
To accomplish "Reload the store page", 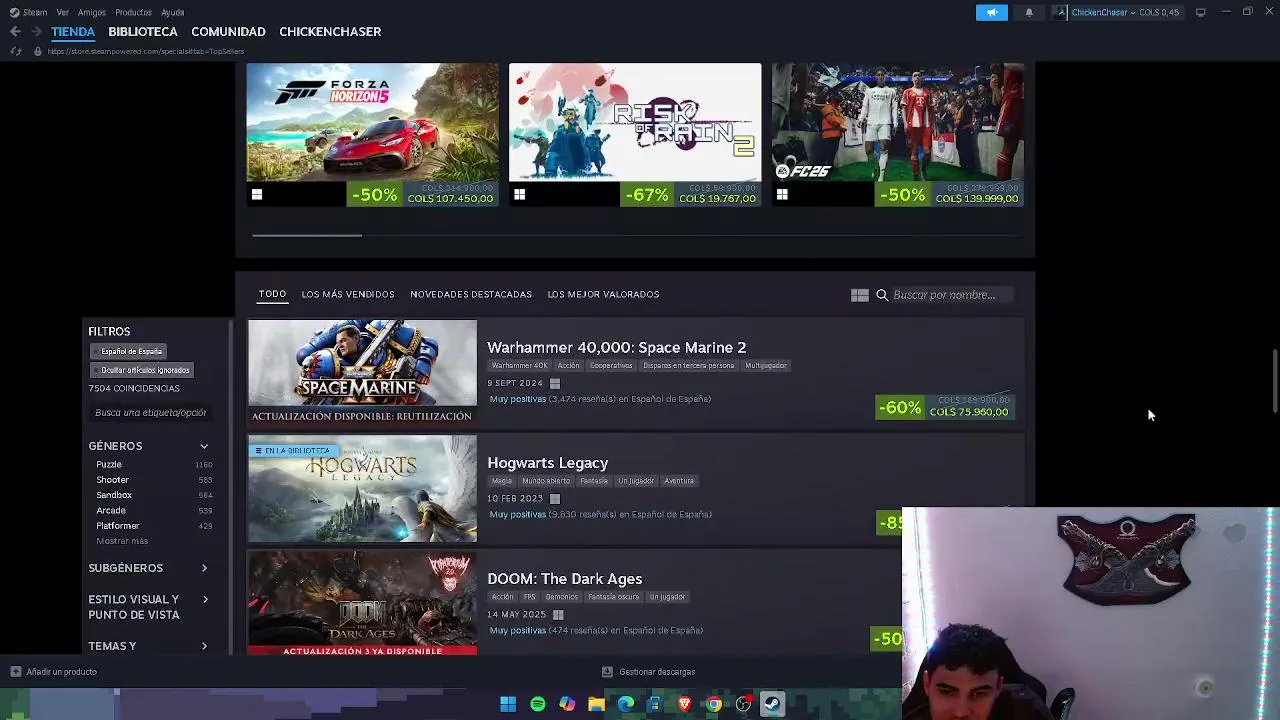I will (x=15, y=51).
